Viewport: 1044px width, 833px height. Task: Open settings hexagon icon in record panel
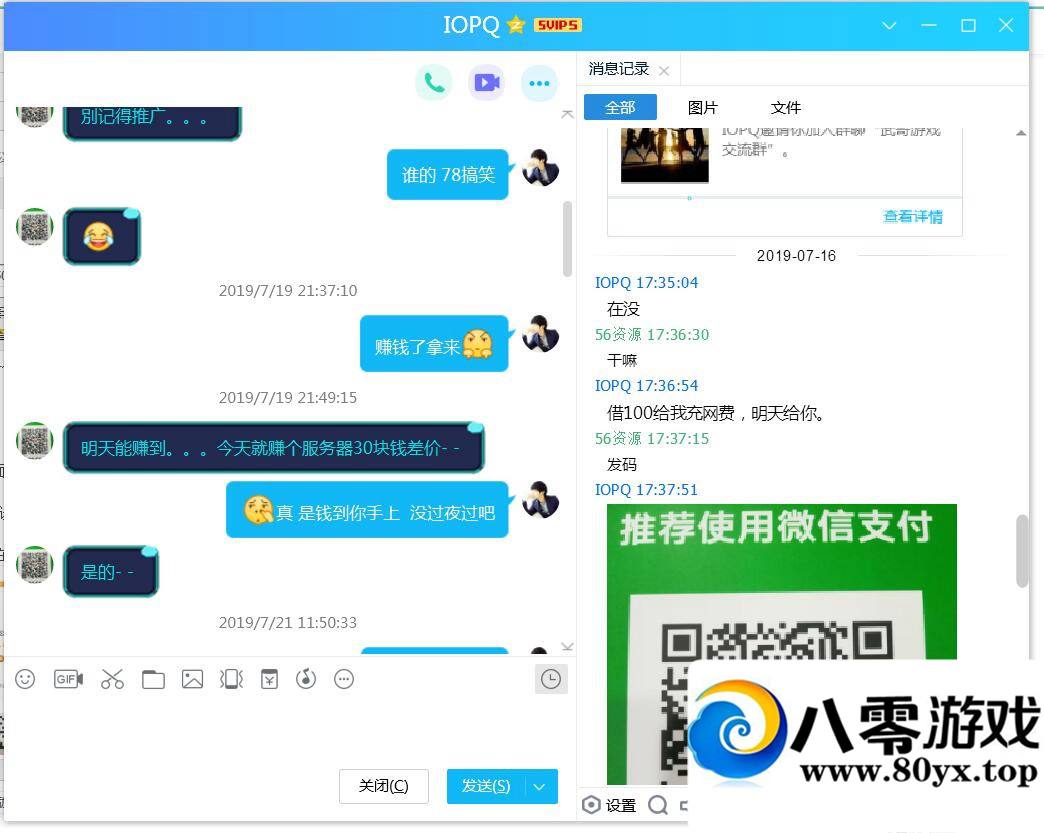point(591,805)
